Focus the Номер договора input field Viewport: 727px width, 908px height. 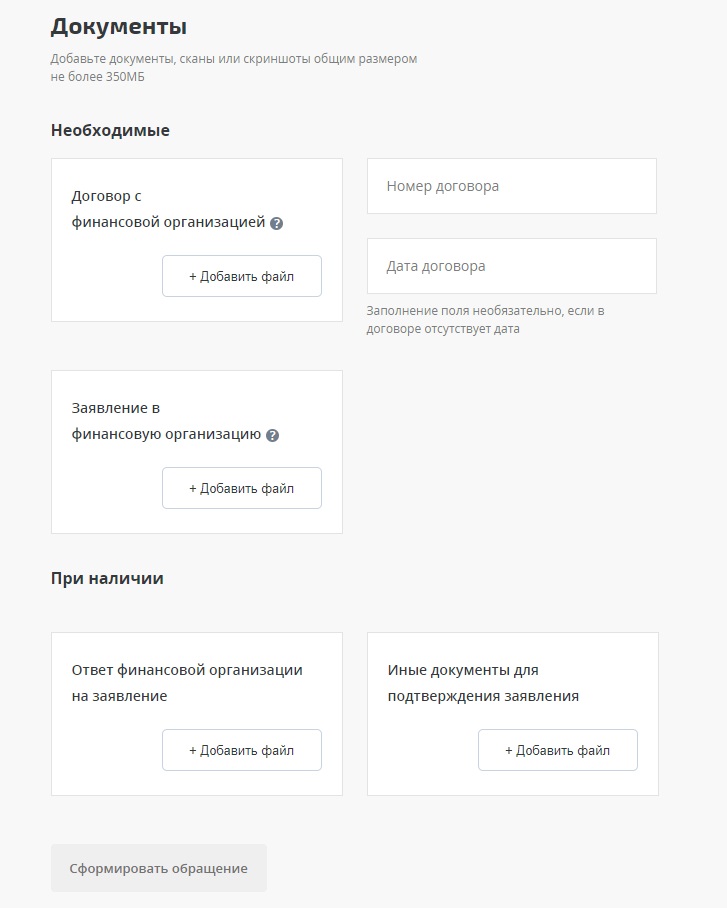(511, 186)
